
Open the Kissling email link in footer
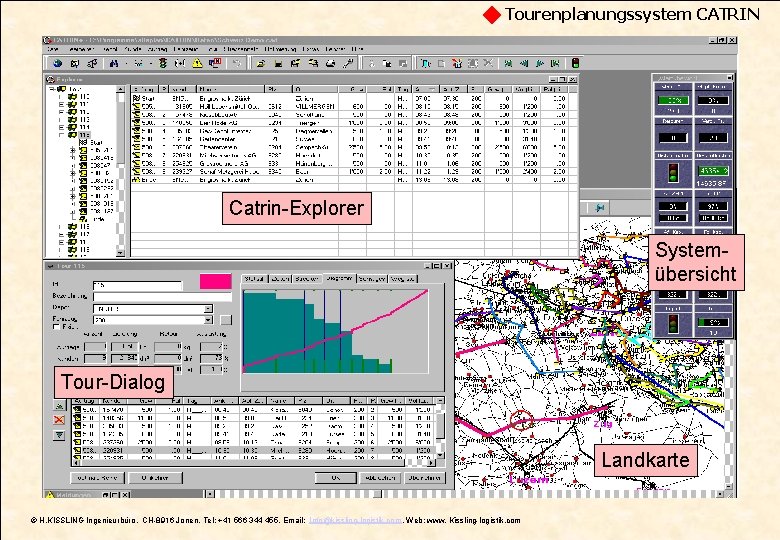pyautogui.click(x=355, y=521)
